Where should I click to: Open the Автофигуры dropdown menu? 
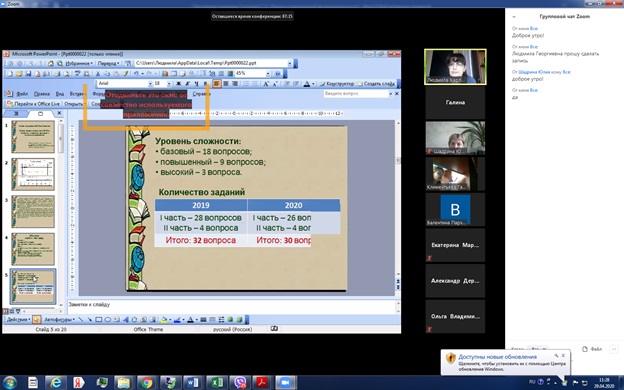(59, 320)
